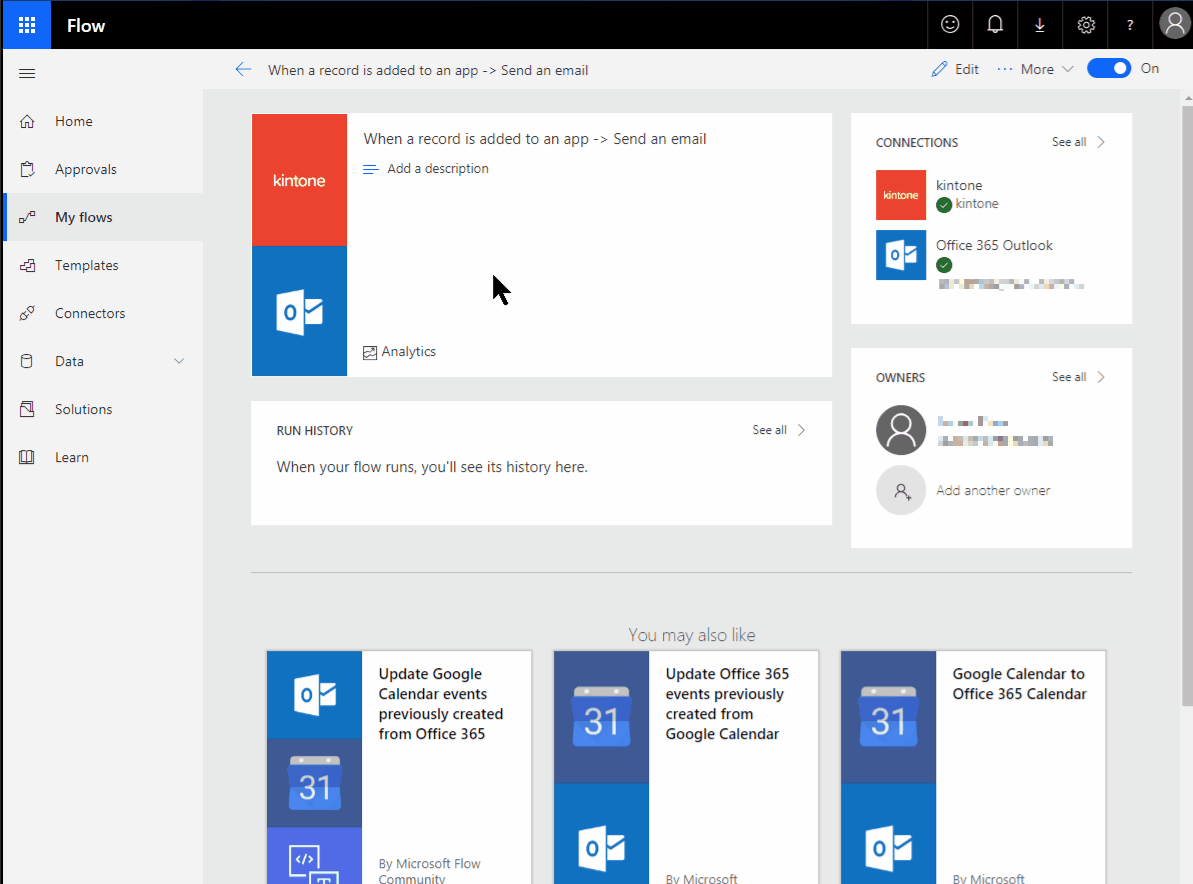
Task: Expand the Data section chevron
Action: tap(179, 361)
